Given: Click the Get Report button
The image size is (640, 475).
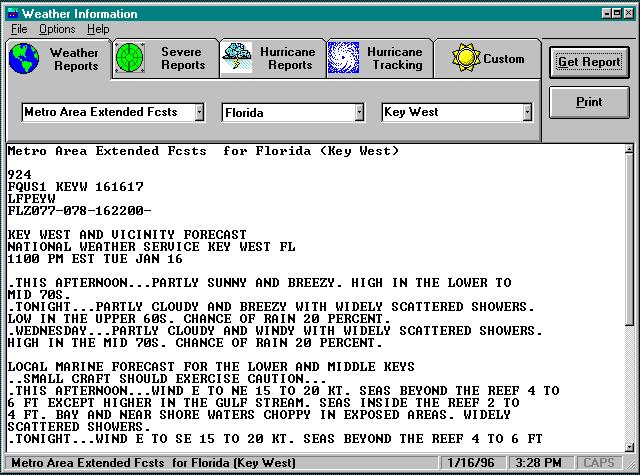Looking at the screenshot, I should pyautogui.click(x=589, y=62).
